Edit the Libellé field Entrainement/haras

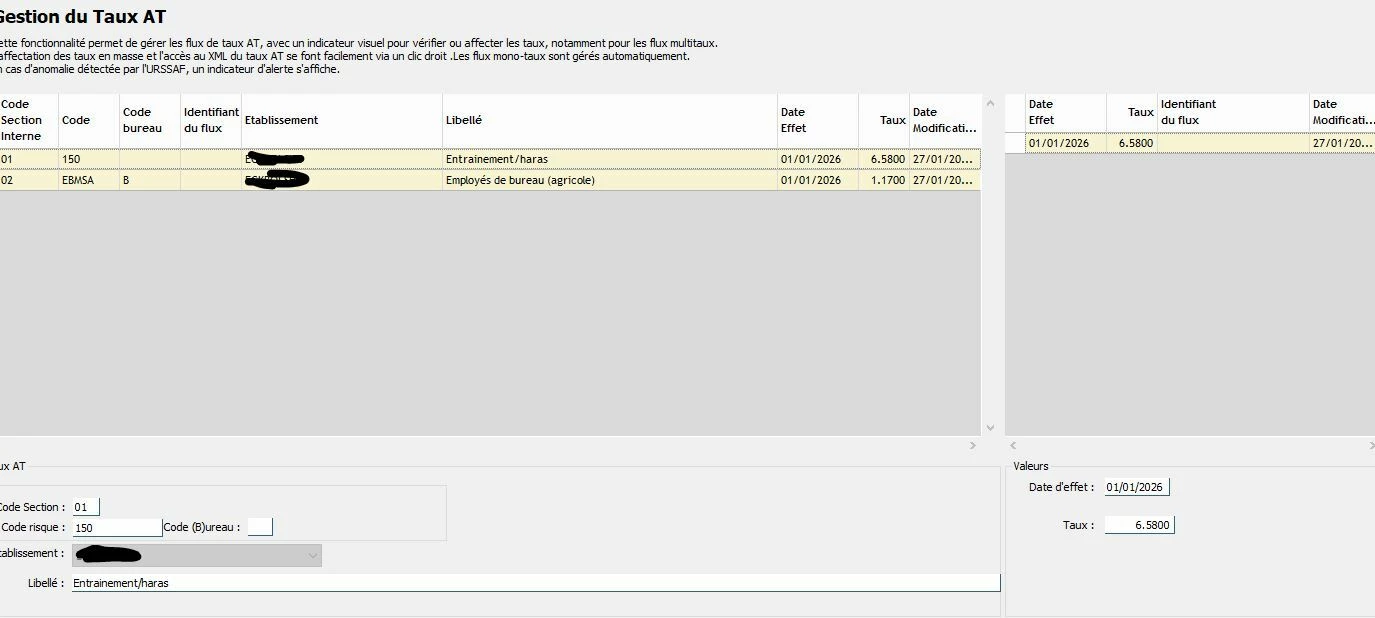[536, 582]
